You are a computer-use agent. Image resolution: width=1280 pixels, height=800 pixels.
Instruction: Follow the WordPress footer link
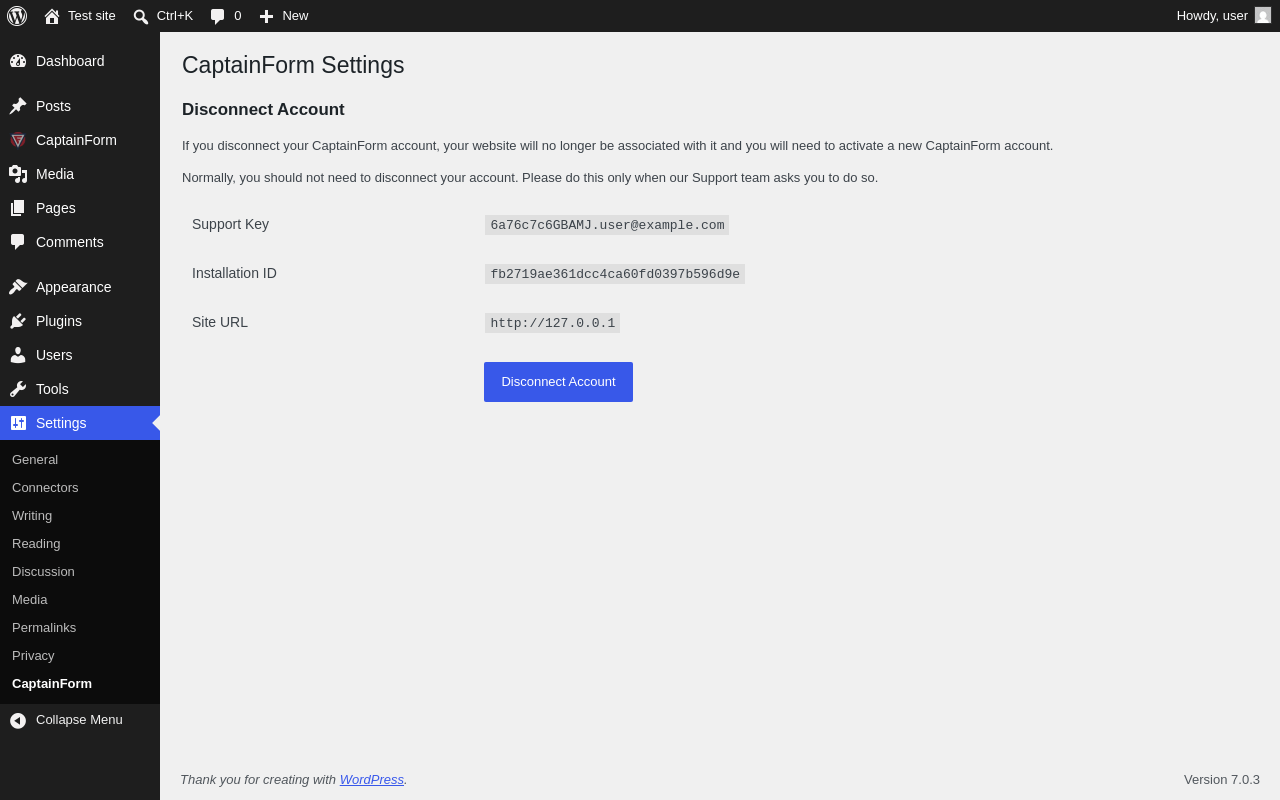pos(372,780)
